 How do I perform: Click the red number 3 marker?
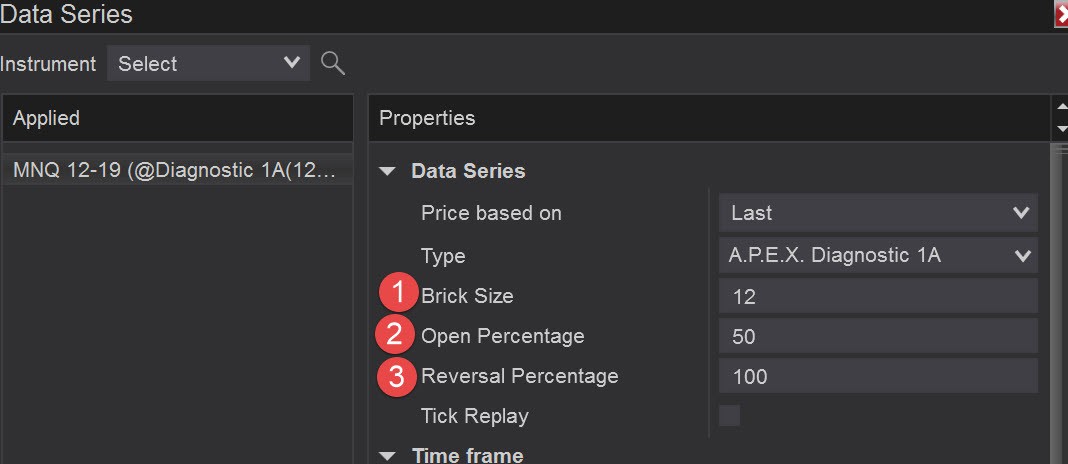pos(398,376)
